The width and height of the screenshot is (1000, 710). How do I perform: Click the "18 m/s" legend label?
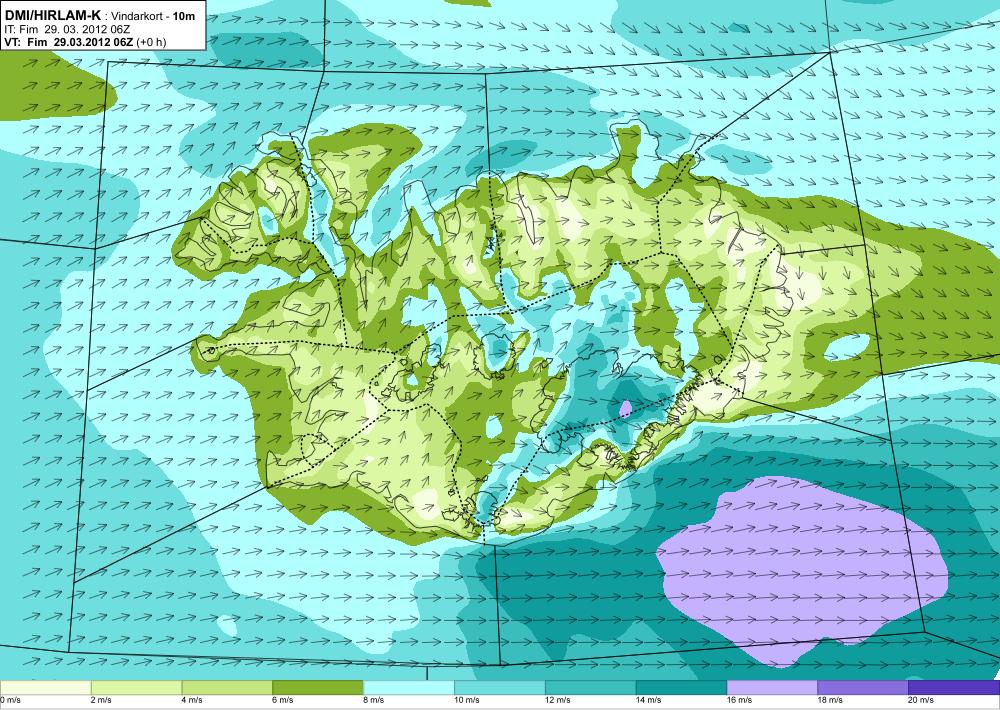tap(830, 700)
